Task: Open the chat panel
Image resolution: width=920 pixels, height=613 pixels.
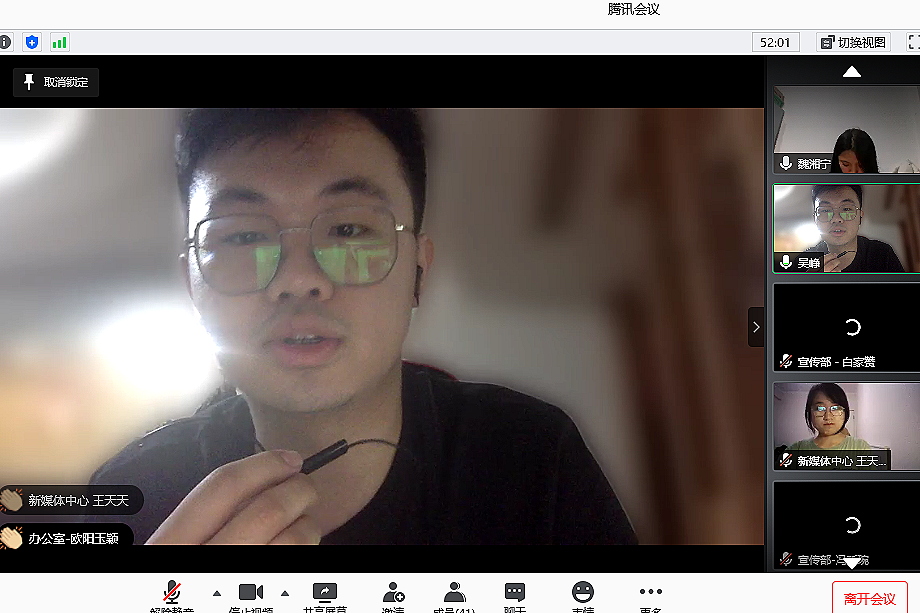Action: pos(515,593)
